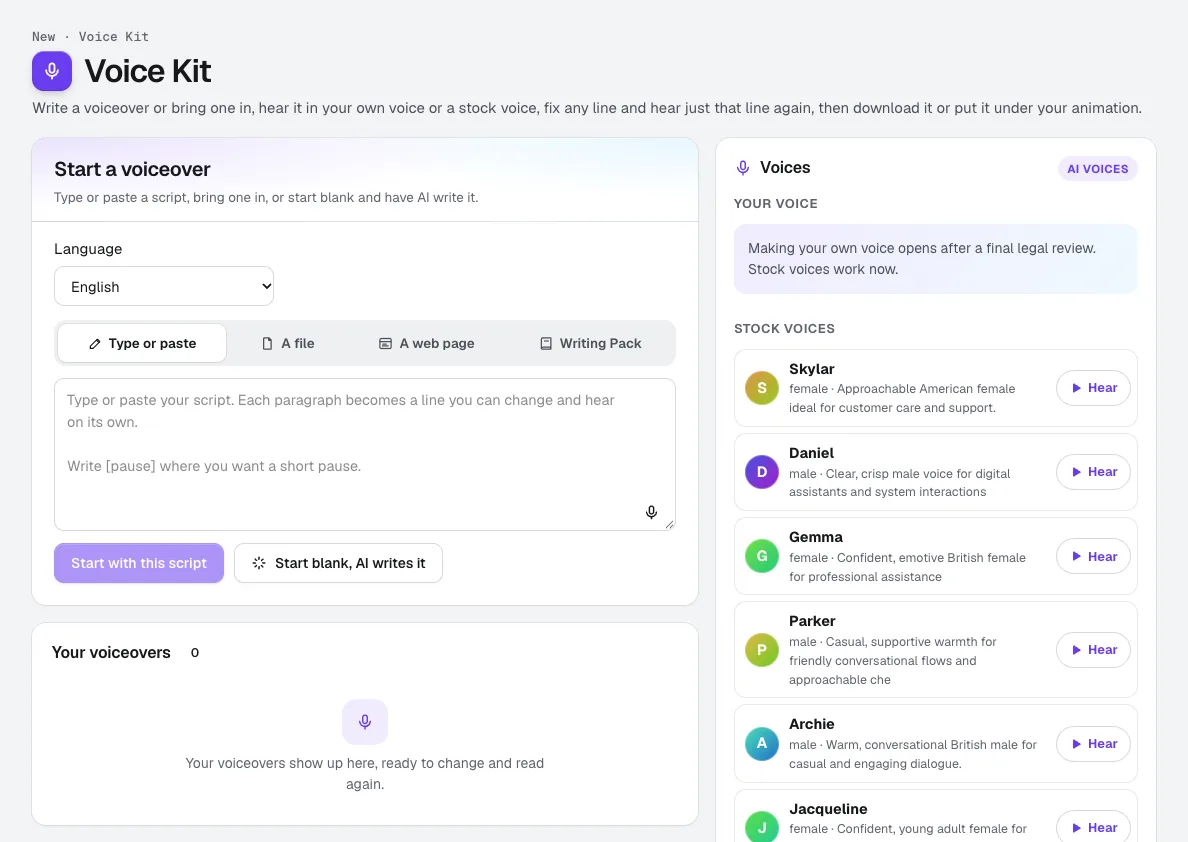Image resolution: width=1188 pixels, height=842 pixels.
Task: Hear the Archie voice sample
Action: 1093,744
